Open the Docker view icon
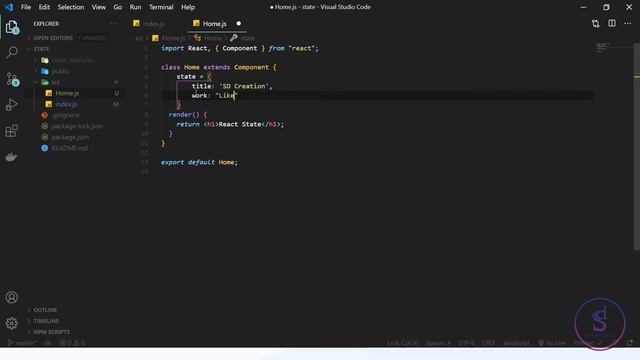The width and height of the screenshot is (640, 360). click(12, 157)
